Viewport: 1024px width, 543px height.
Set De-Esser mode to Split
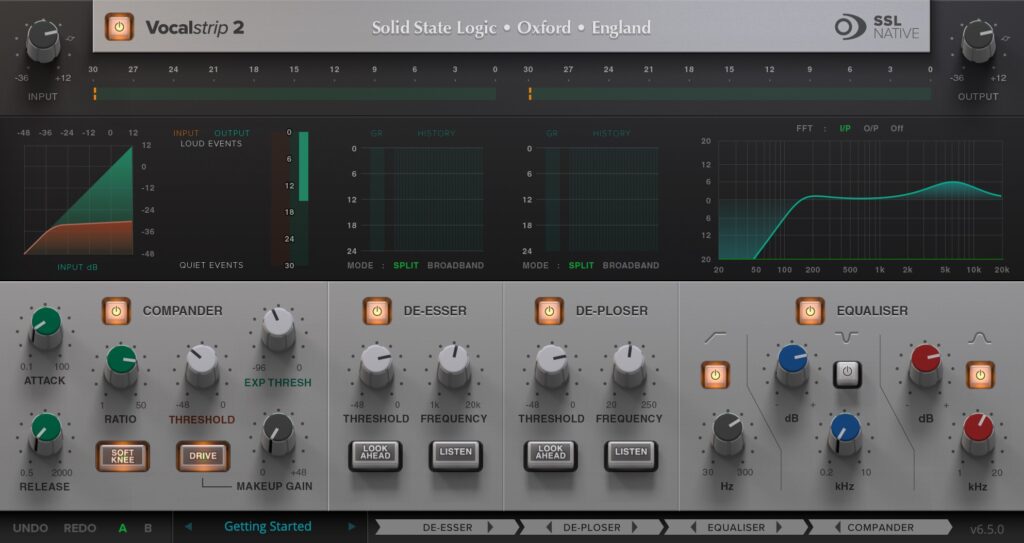406,265
